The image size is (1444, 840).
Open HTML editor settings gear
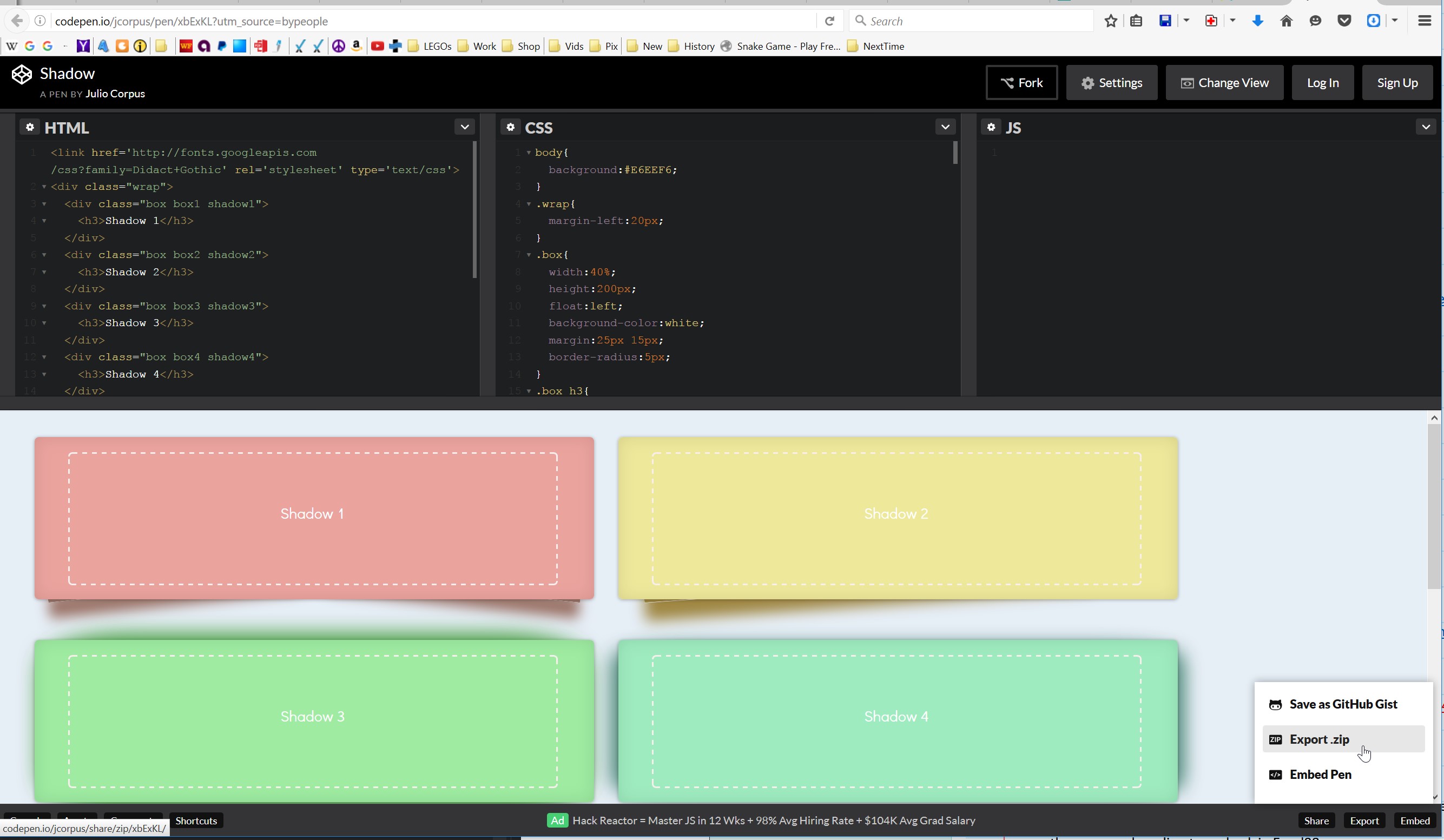click(30, 127)
